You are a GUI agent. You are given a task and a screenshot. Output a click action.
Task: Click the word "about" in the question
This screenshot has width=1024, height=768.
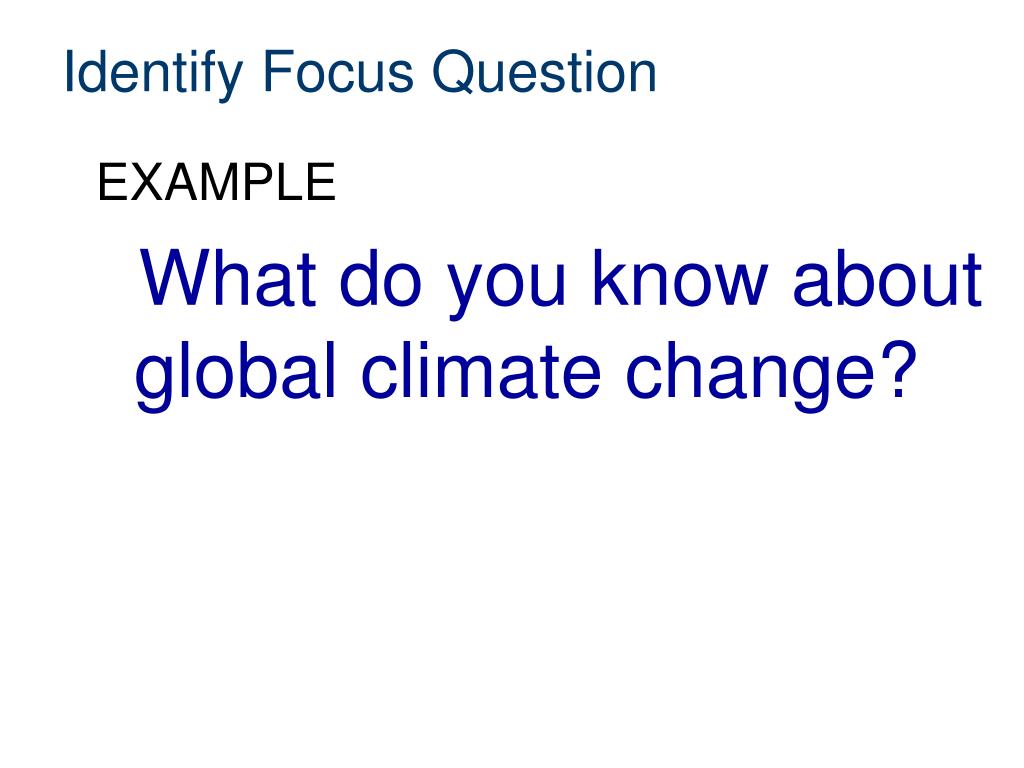(887, 278)
